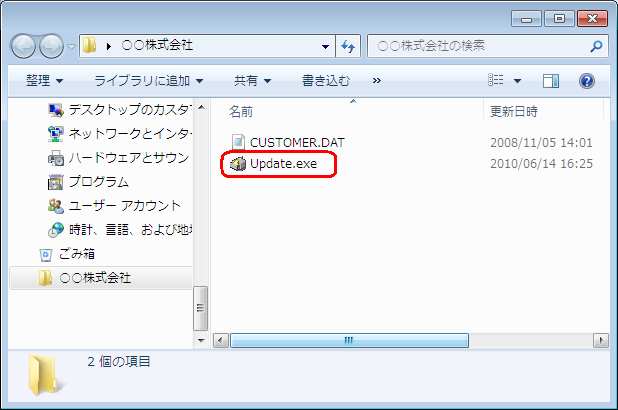Open Help with question mark icon

(x=586, y=81)
